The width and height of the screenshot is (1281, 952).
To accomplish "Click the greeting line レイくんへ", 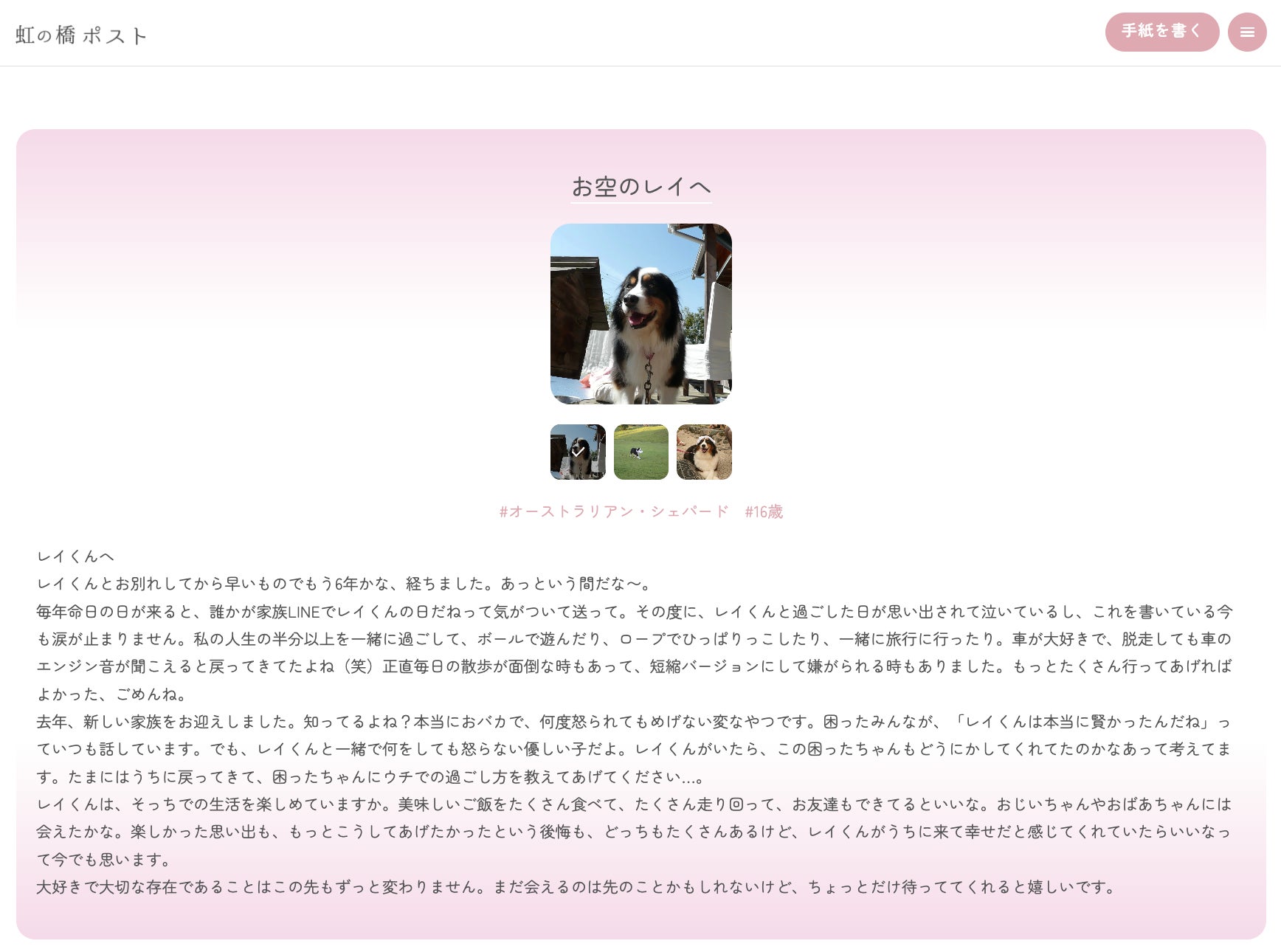I will coord(75,556).
